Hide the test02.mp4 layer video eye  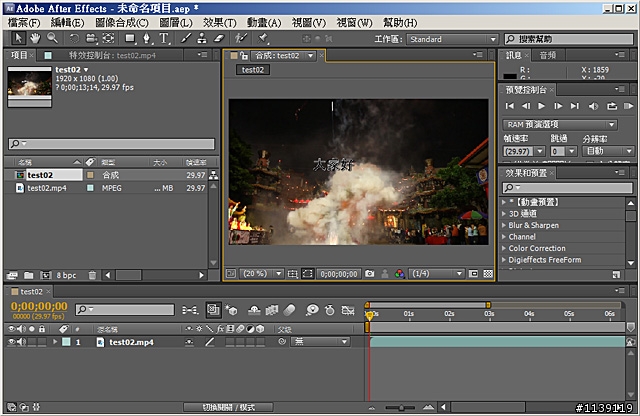[11, 342]
